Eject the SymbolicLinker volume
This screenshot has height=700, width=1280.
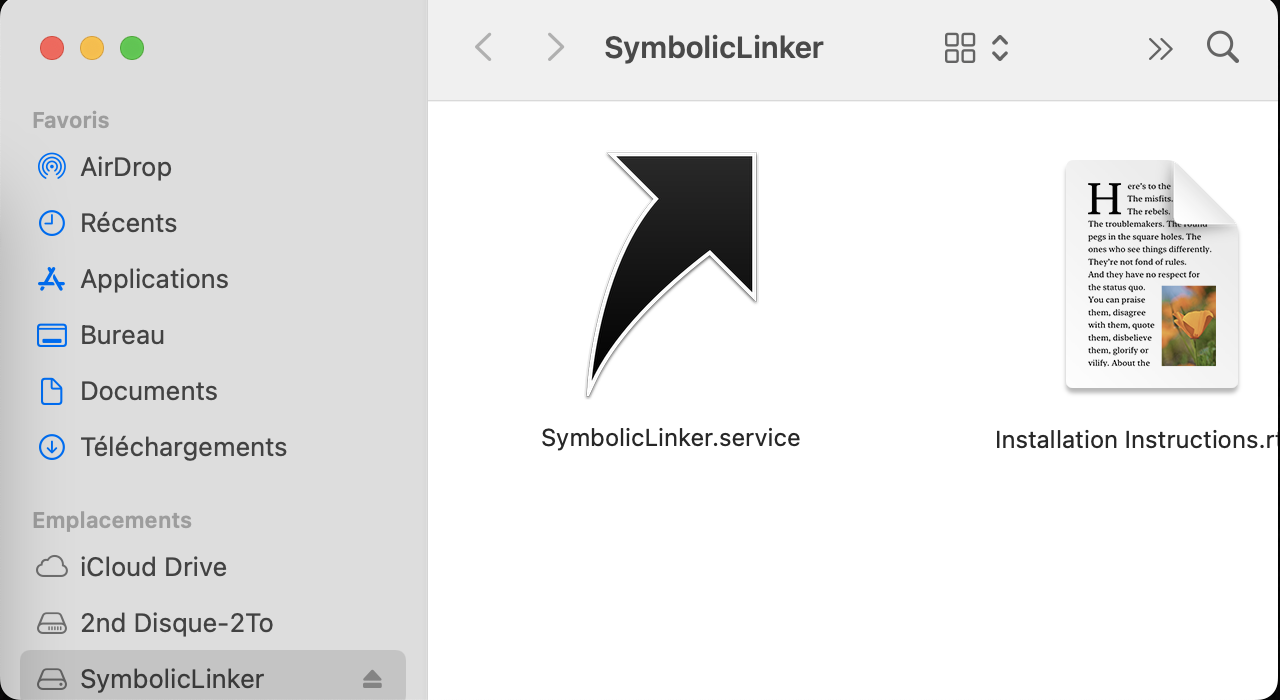(372, 679)
